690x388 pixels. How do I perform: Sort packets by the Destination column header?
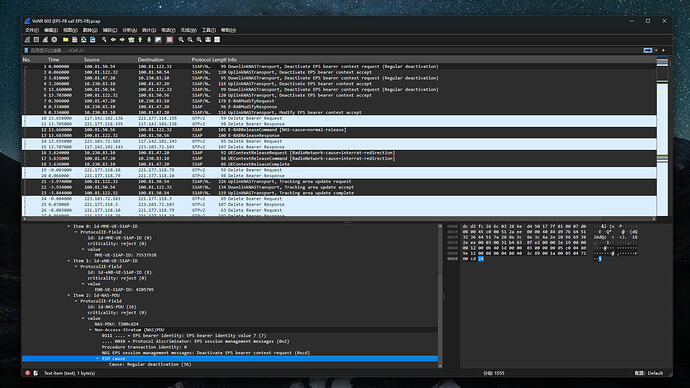[x=150, y=59]
